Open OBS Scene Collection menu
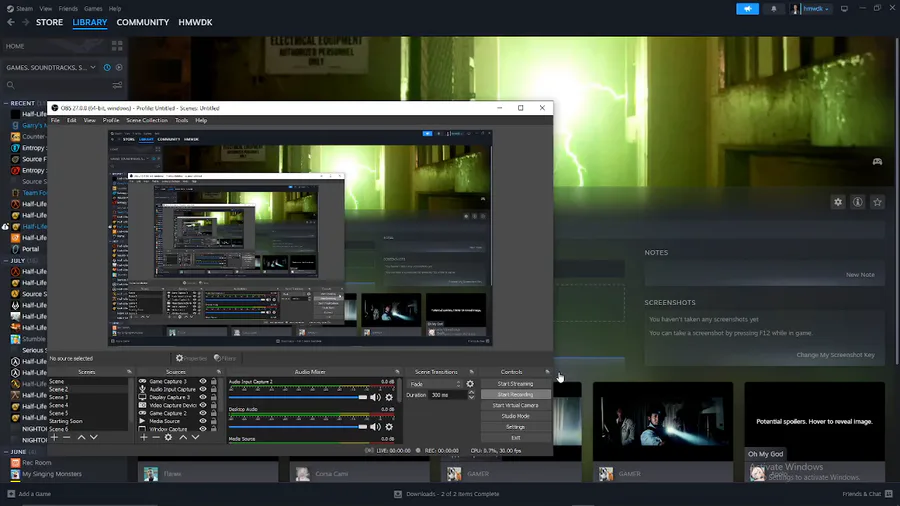Image resolution: width=900 pixels, height=506 pixels. pyautogui.click(x=147, y=120)
